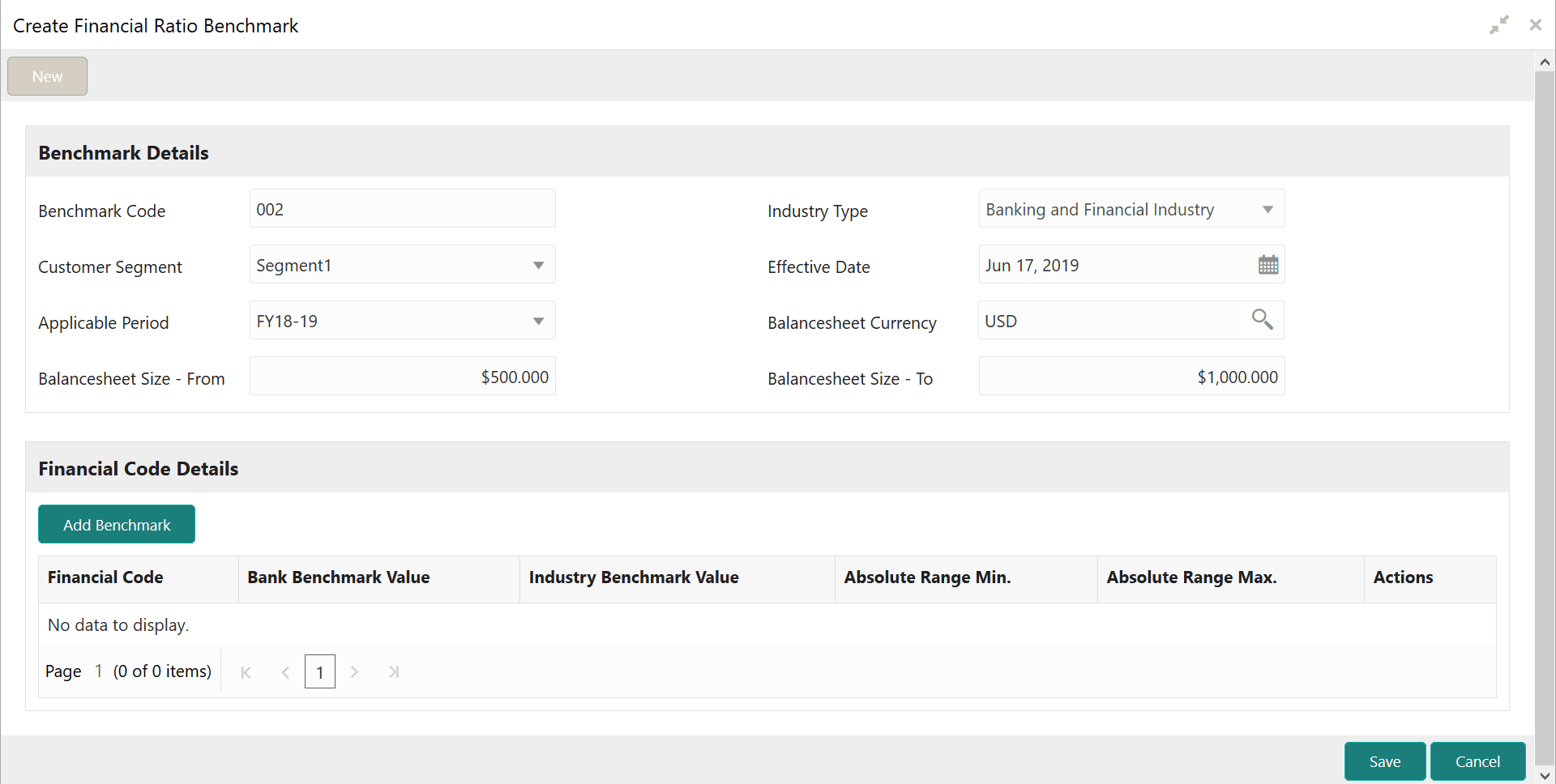Open the Effective Date calendar picker
Screen dimensions: 1556x784
[1267, 265]
